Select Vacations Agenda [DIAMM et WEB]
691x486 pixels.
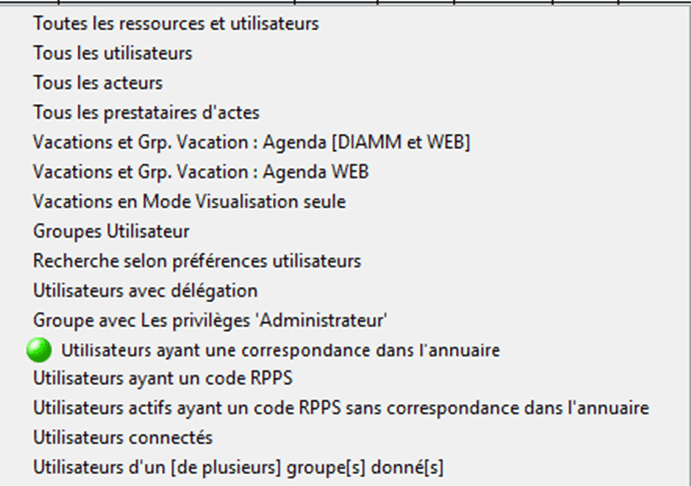point(252,142)
